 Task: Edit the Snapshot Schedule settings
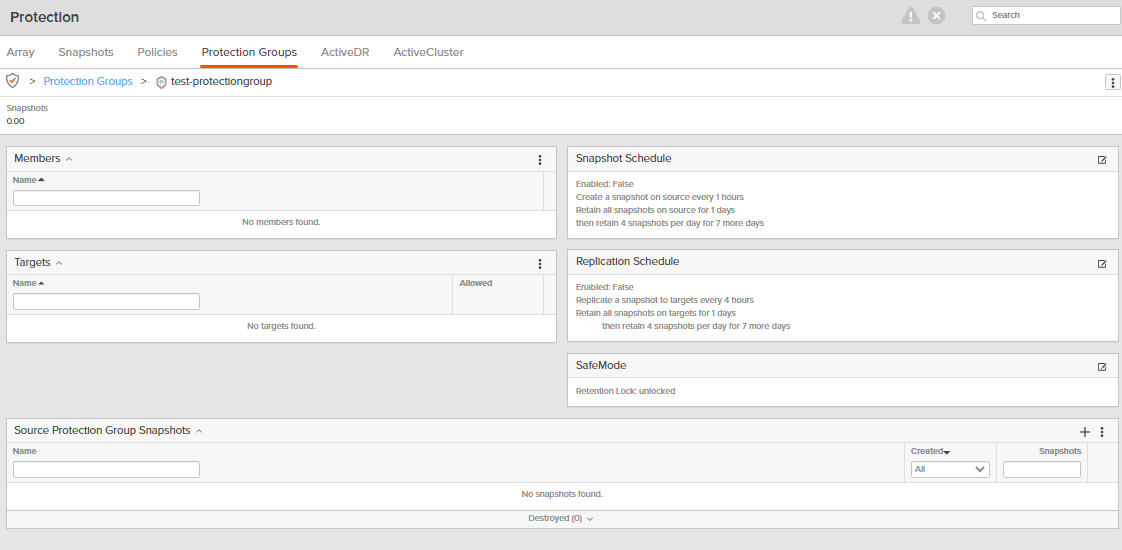point(1102,160)
